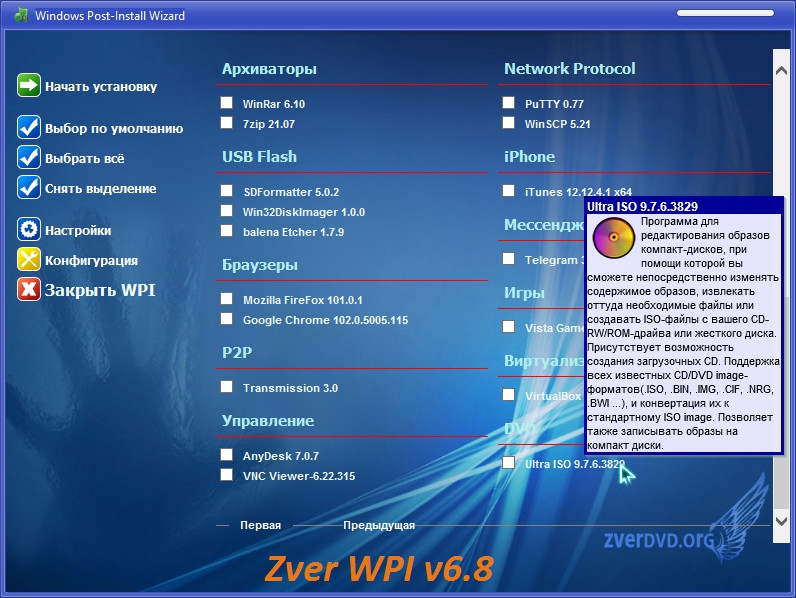Enable WinSCP 5.21 checkbox
Image resolution: width=796 pixels, height=598 pixels.
pyautogui.click(x=508, y=123)
